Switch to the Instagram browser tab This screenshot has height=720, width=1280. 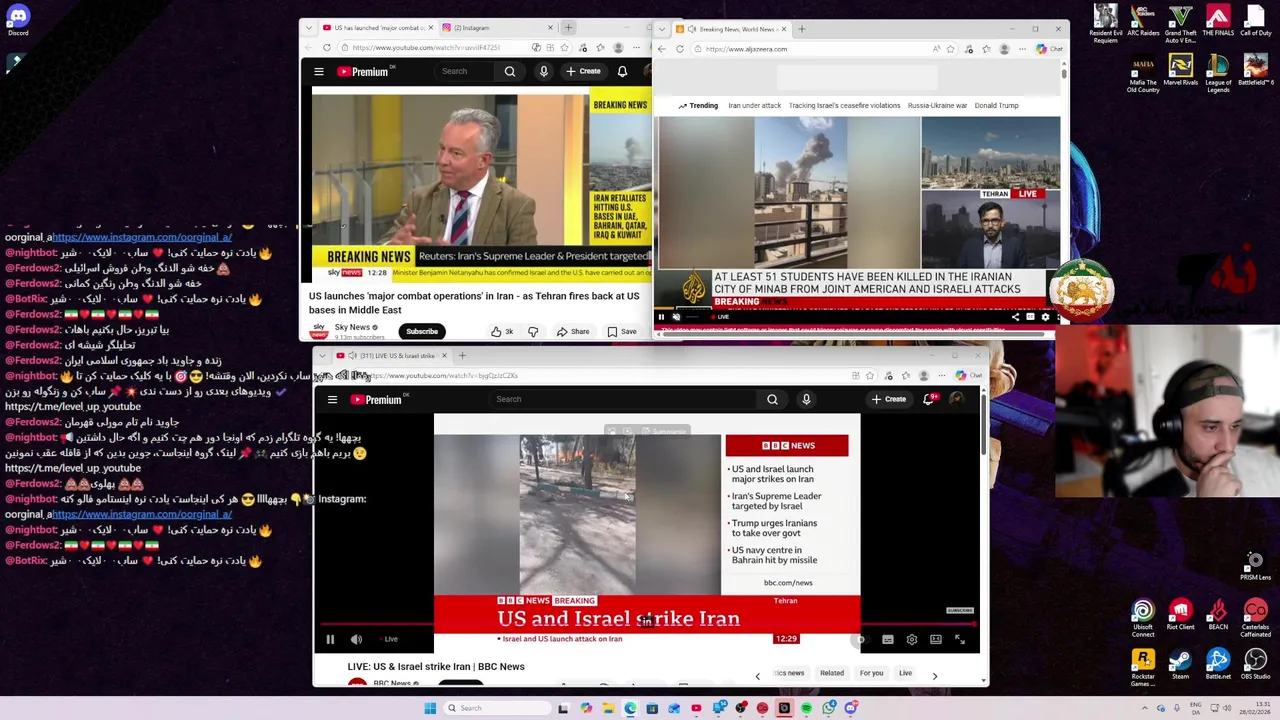point(496,28)
